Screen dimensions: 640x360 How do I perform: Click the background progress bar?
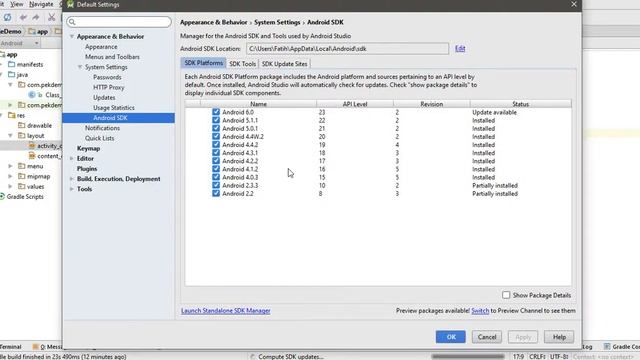point(468,356)
